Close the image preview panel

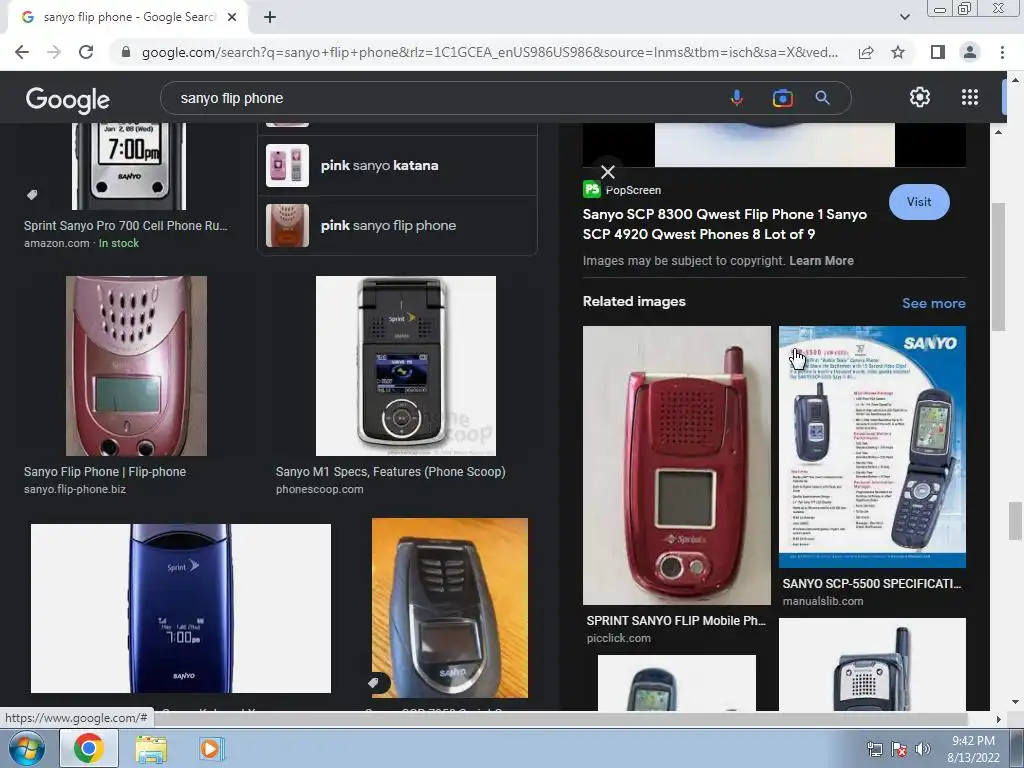(x=608, y=172)
